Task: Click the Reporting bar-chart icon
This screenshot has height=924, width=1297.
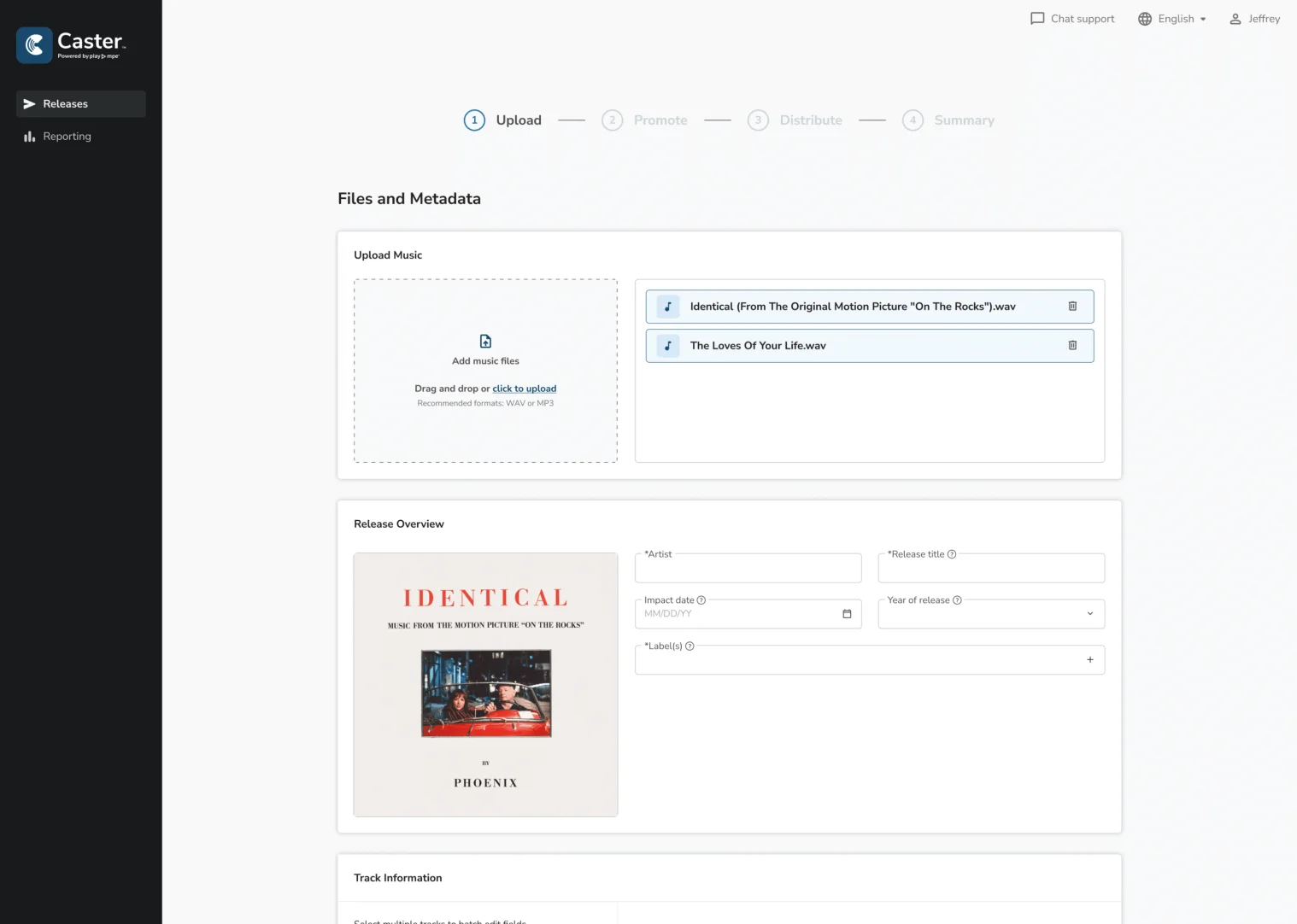Action: (x=29, y=136)
